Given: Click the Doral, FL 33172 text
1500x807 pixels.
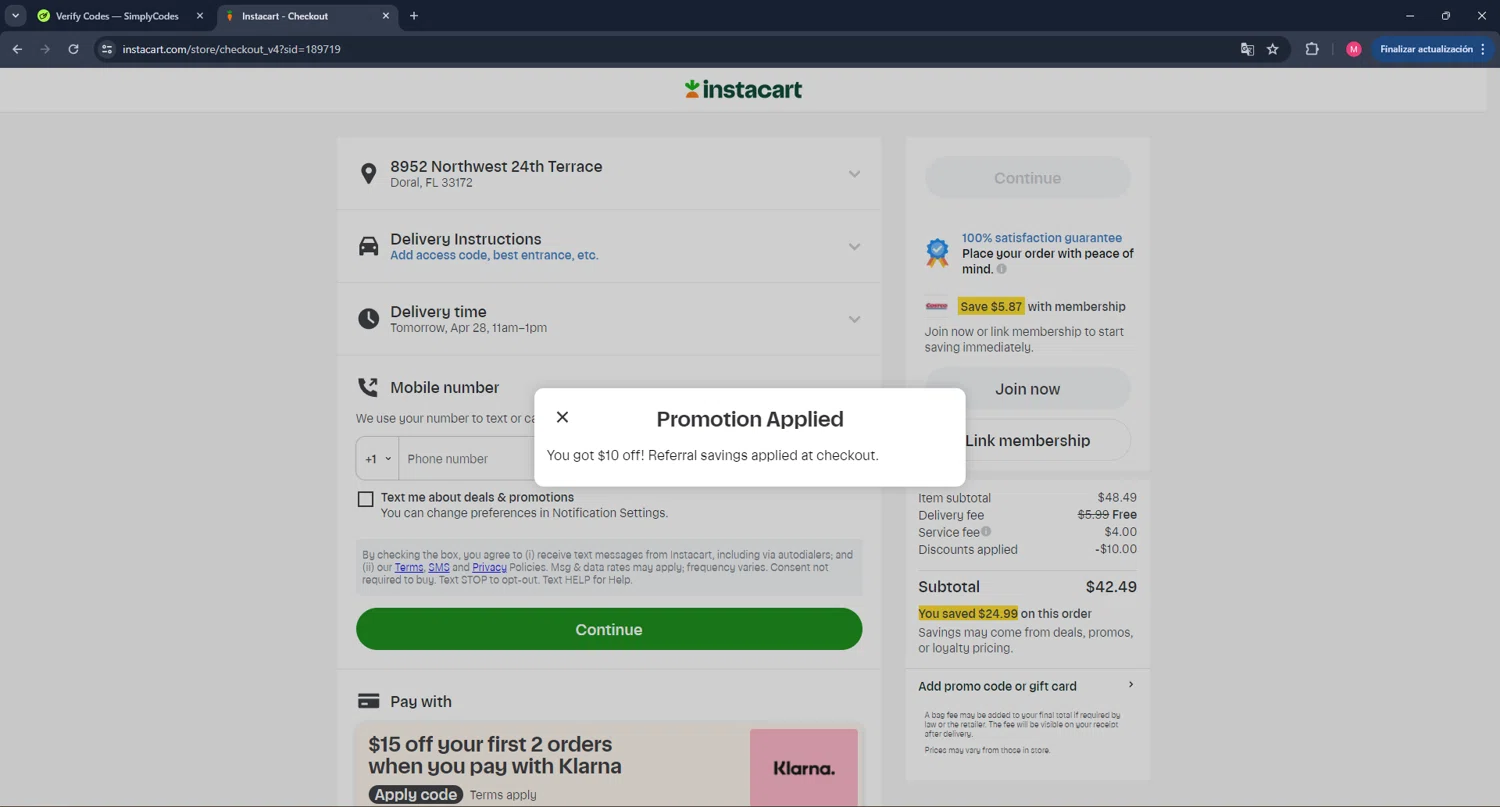Looking at the screenshot, I should click(431, 183).
